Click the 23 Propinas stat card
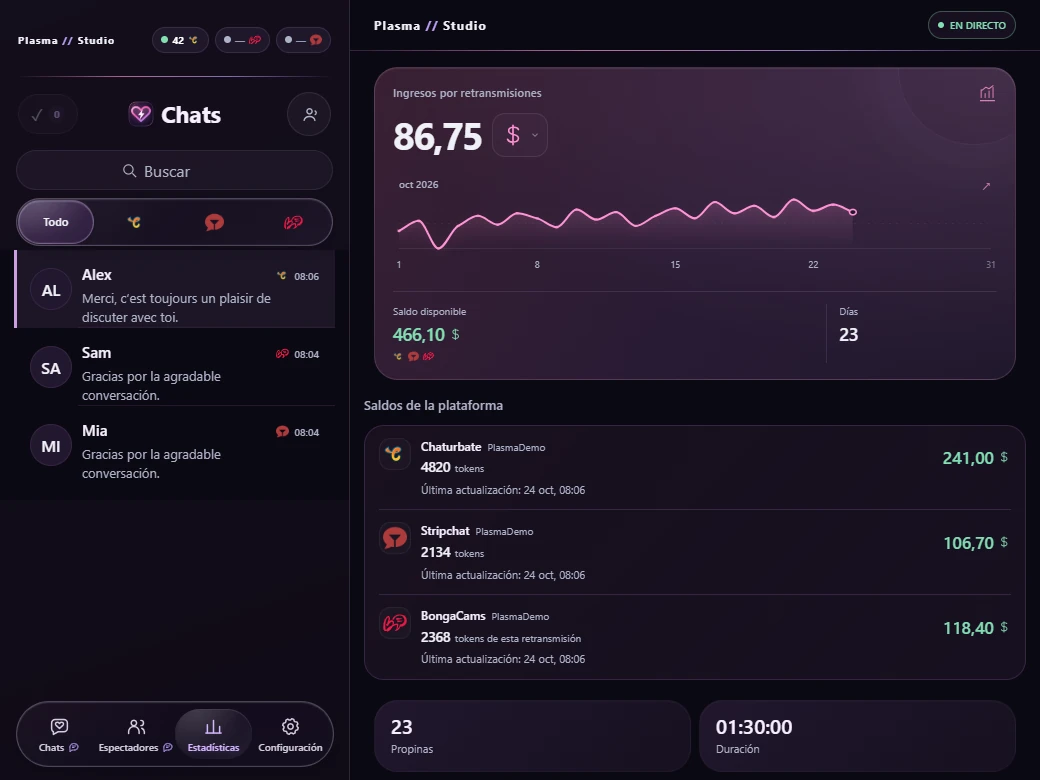The image size is (1040, 780). pyautogui.click(x=533, y=736)
